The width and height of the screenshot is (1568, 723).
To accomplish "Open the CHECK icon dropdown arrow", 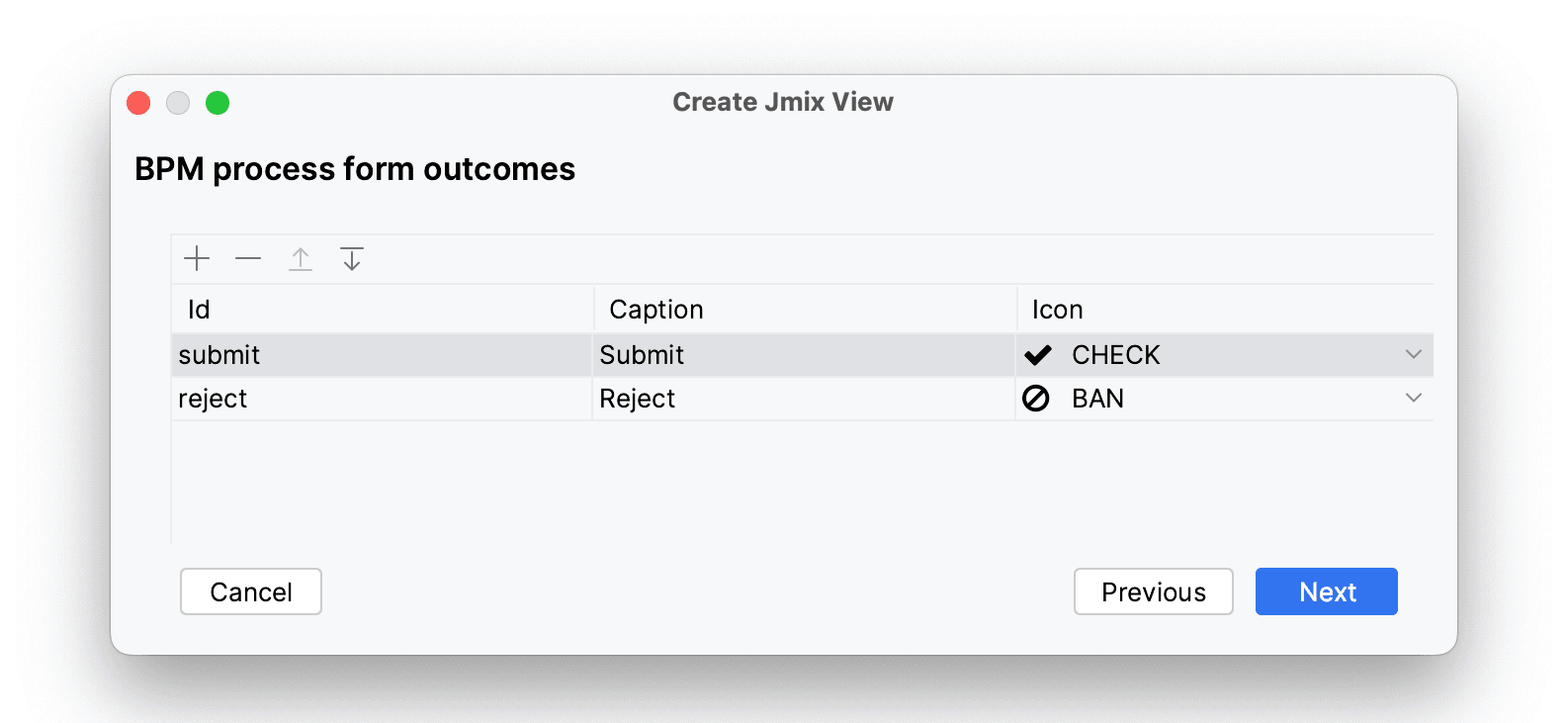I will (1414, 354).
